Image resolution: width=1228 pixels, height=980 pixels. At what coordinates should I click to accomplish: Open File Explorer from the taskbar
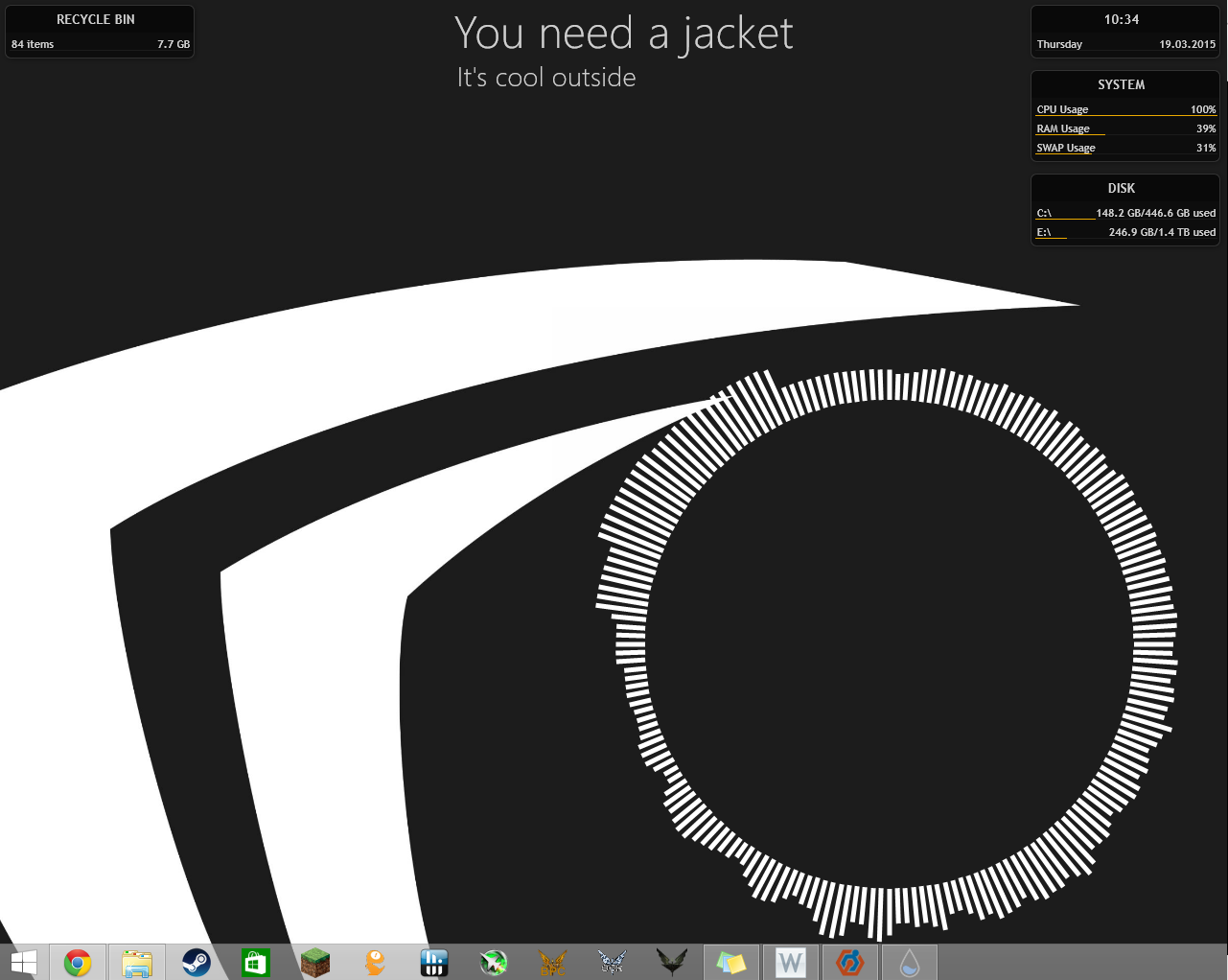(137, 963)
